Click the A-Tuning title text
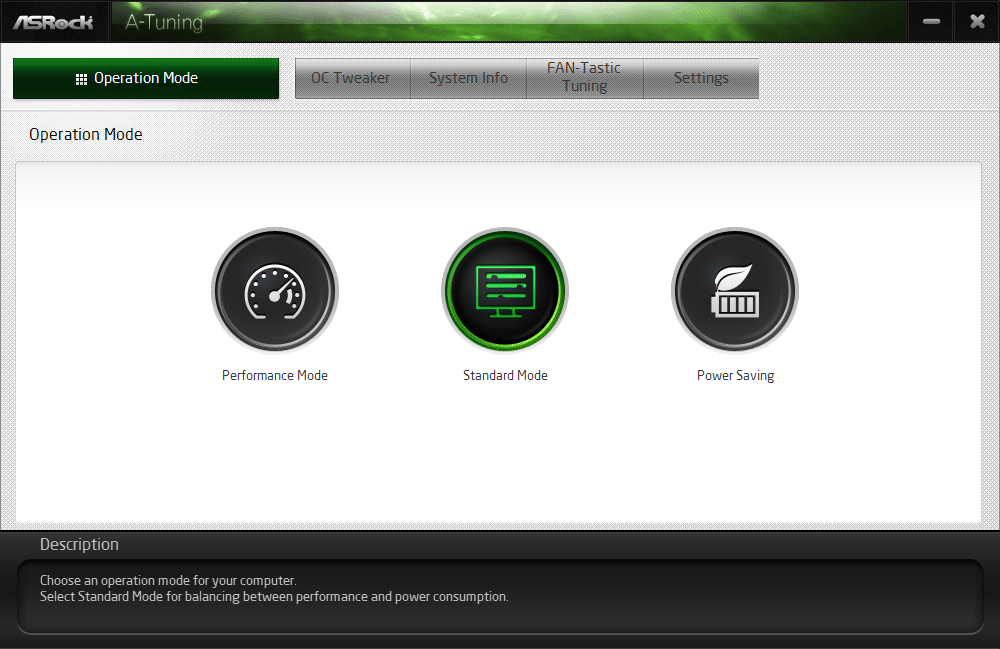This screenshot has width=1000, height=649. [164, 22]
